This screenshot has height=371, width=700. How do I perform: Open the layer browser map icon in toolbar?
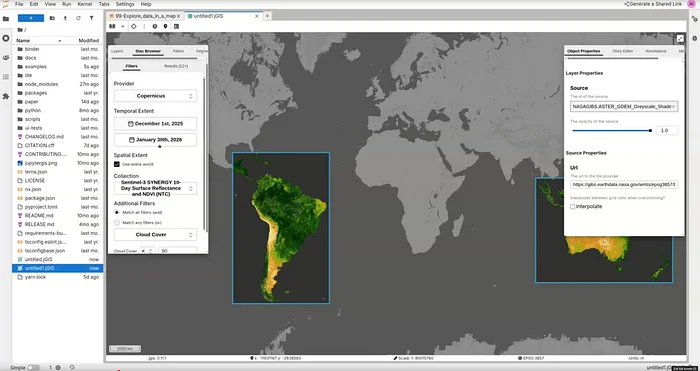point(112,26)
